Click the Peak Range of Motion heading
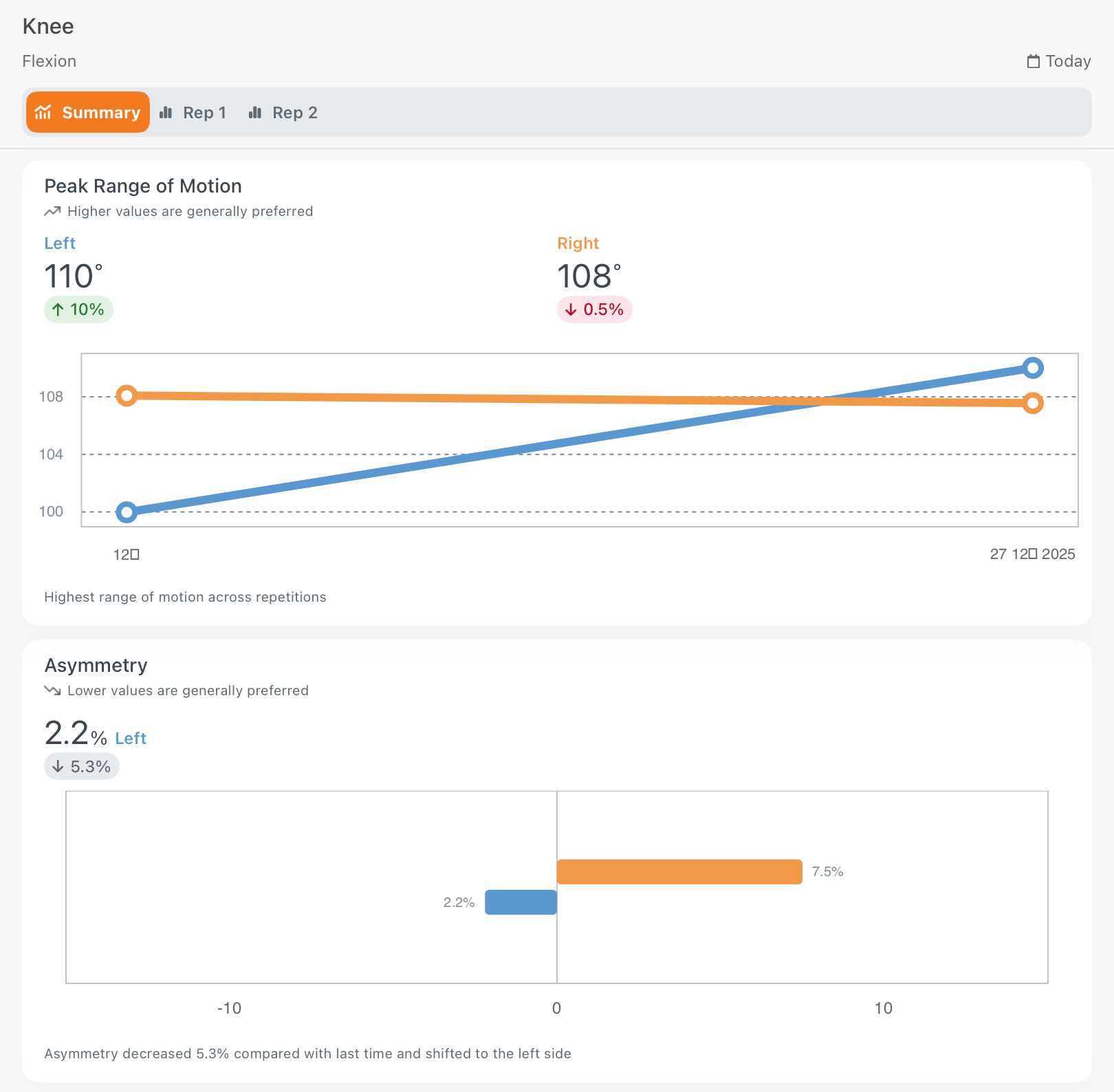Image resolution: width=1114 pixels, height=1092 pixels. (143, 186)
